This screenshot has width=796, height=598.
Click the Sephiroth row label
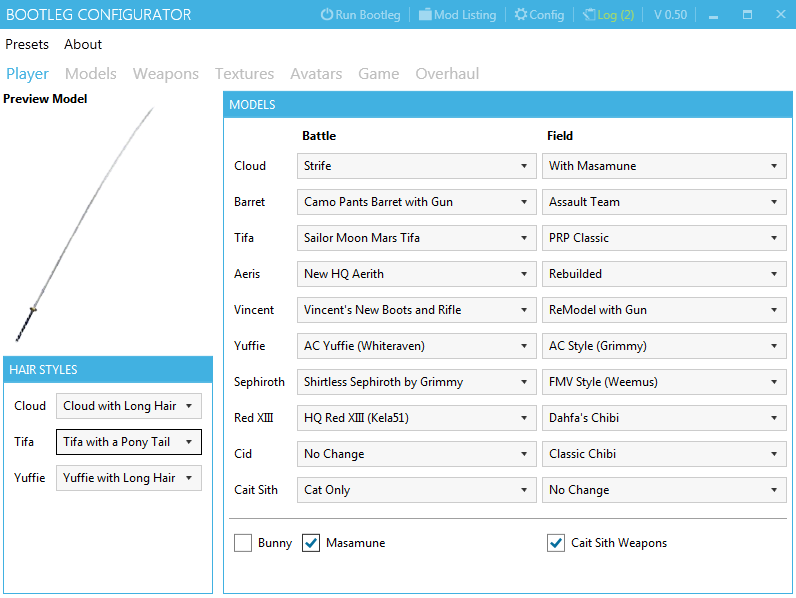coord(259,382)
